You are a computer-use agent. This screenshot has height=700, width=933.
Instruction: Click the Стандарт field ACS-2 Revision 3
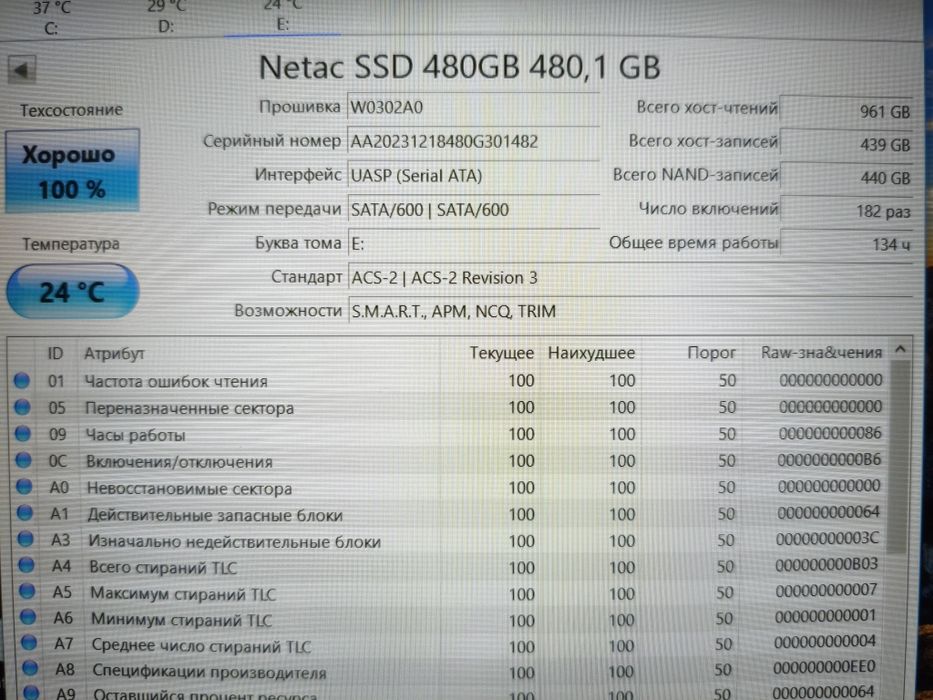[630, 278]
